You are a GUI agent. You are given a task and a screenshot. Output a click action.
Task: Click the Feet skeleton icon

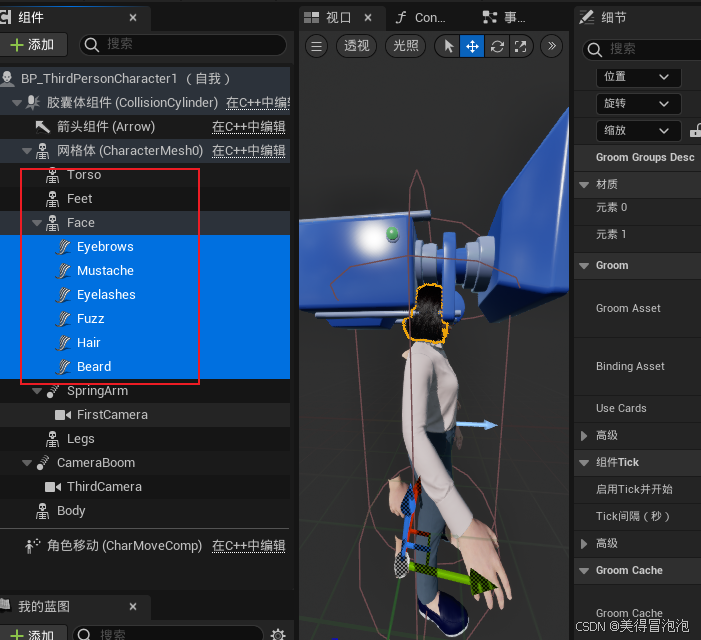[x=52, y=199]
